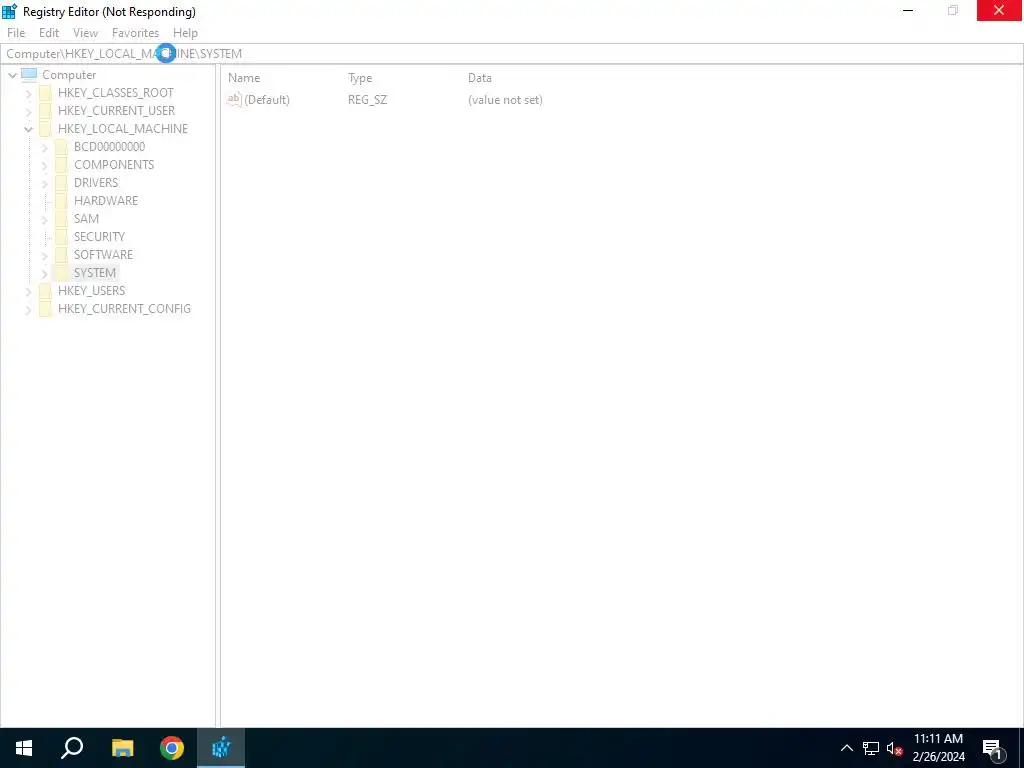
Task: Select the COMPONENTS key
Action: coord(114,165)
